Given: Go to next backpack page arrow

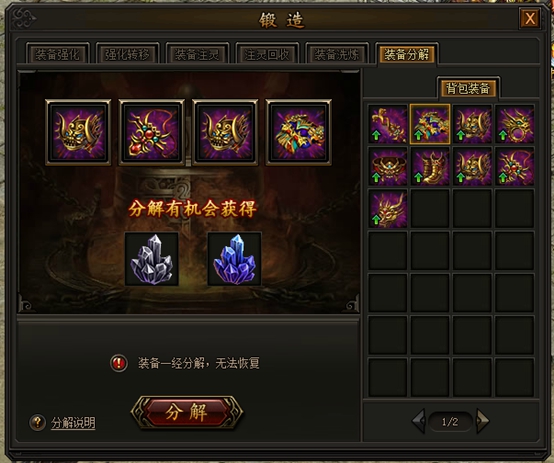Looking at the screenshot, I should click(x=482, y=421).
